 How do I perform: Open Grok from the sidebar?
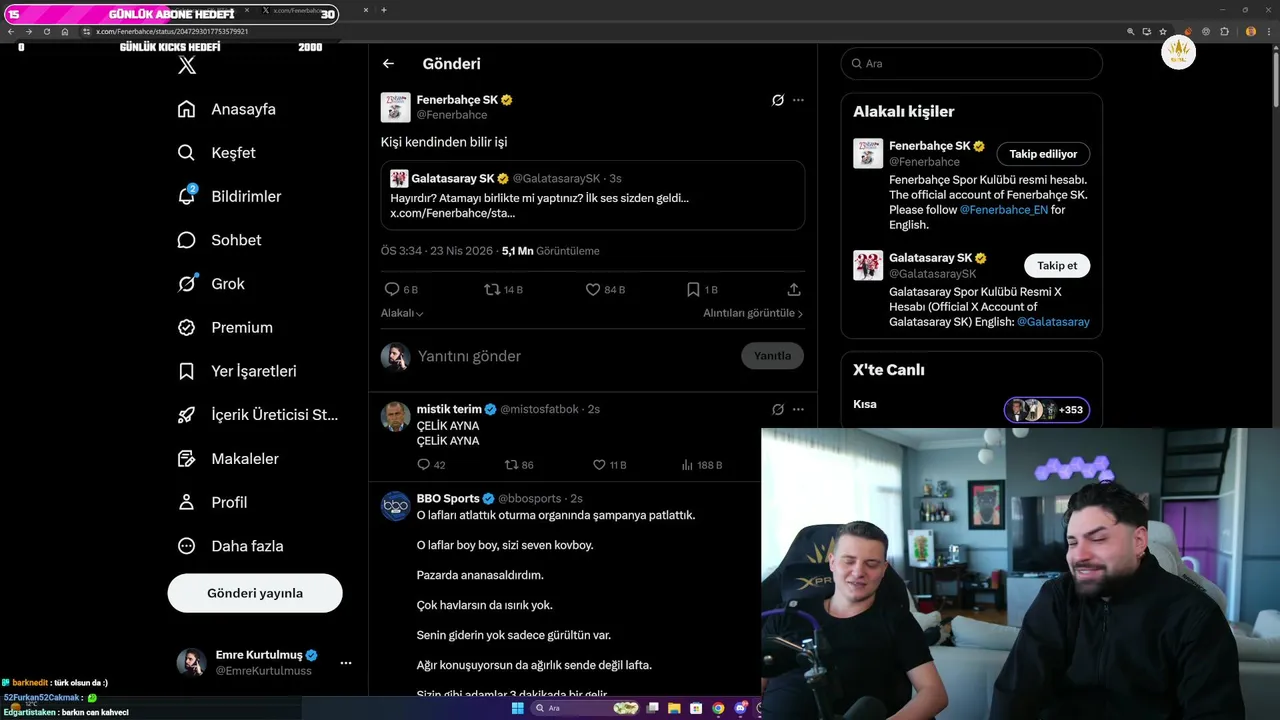point(211,284)
